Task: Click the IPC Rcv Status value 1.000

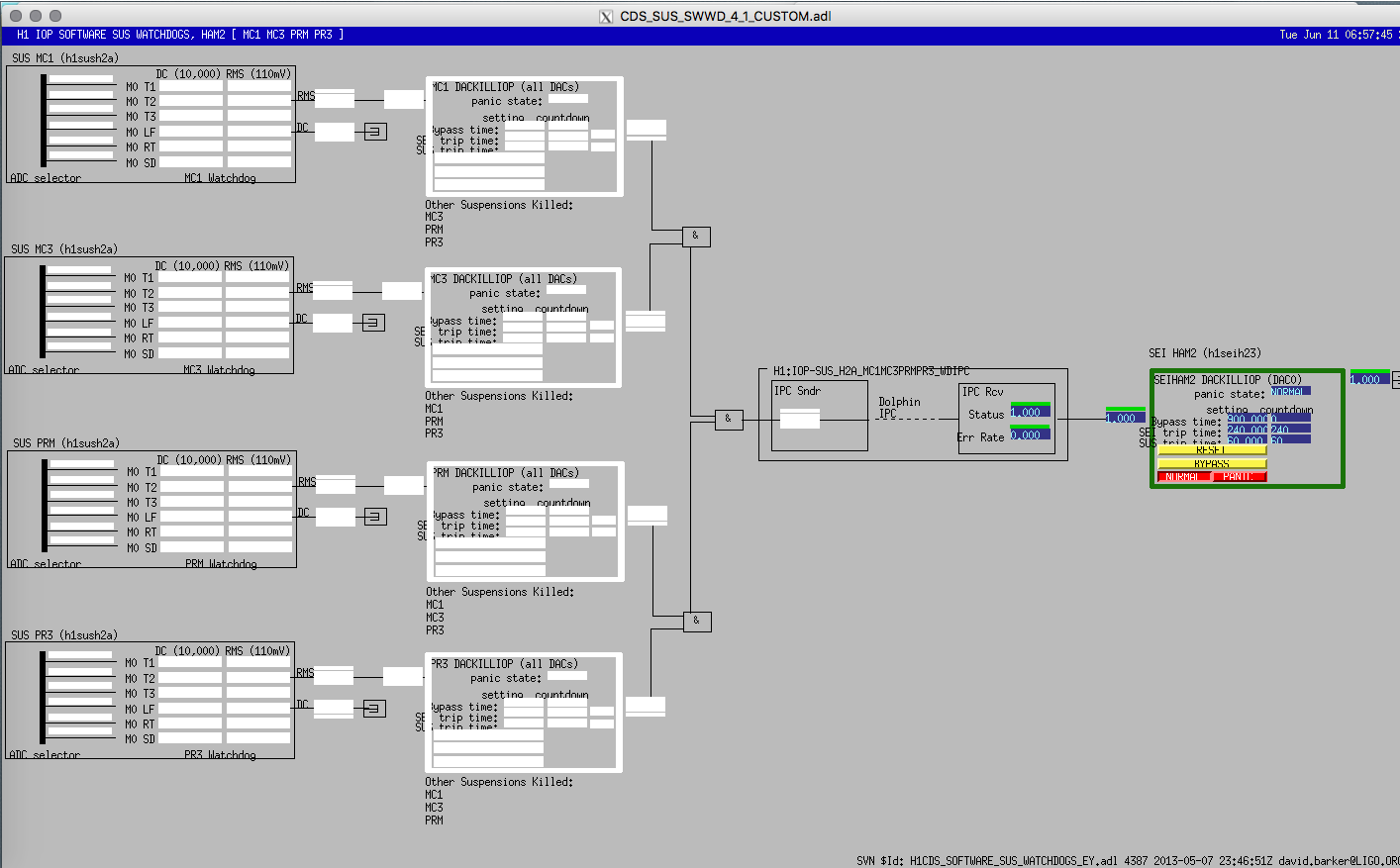Action: [x=1030, y=412]
